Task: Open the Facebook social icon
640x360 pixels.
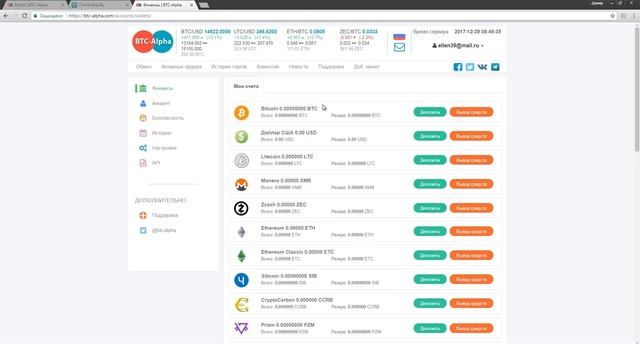Action: (458, 67)
